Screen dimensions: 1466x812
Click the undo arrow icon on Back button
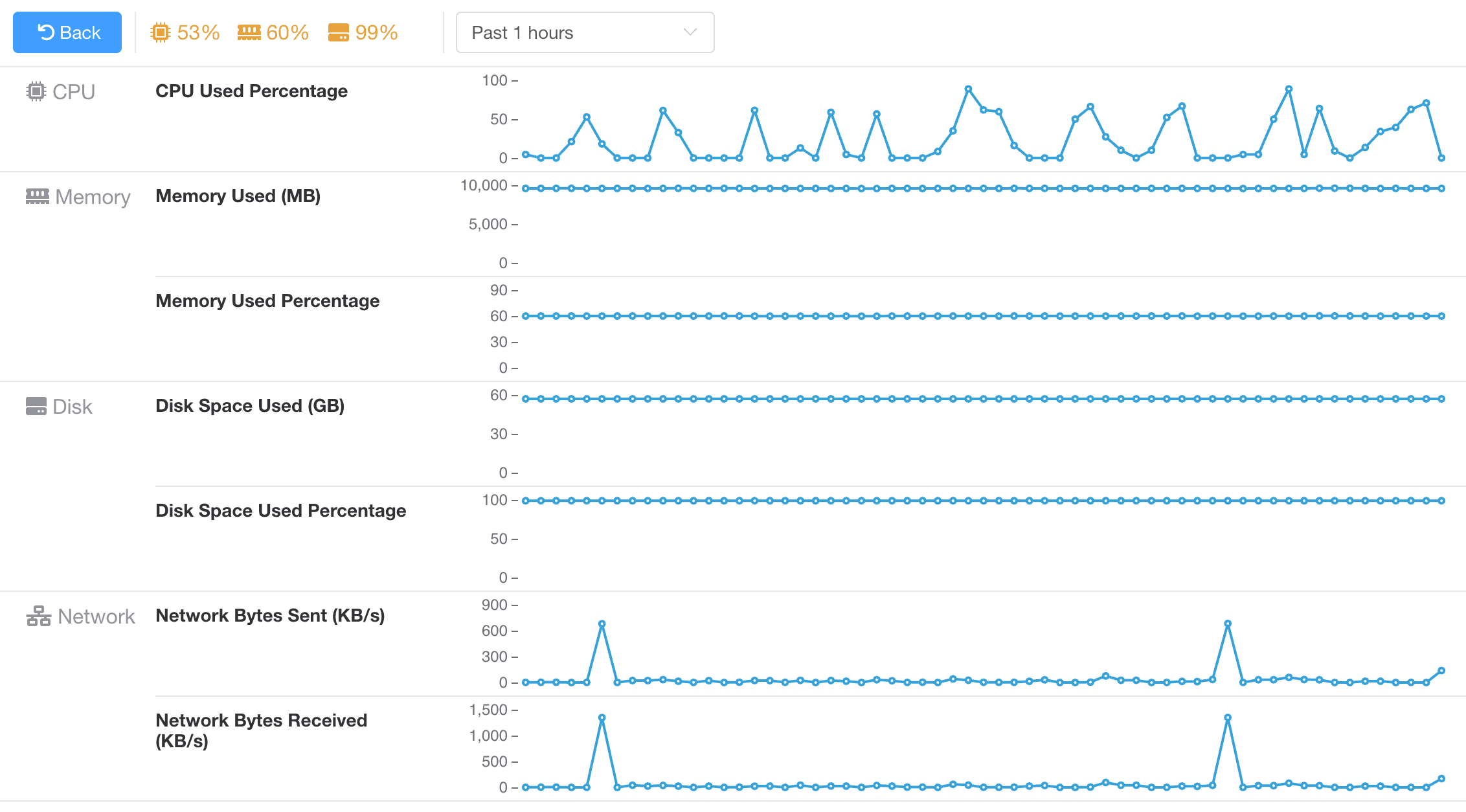pos(46,32)
